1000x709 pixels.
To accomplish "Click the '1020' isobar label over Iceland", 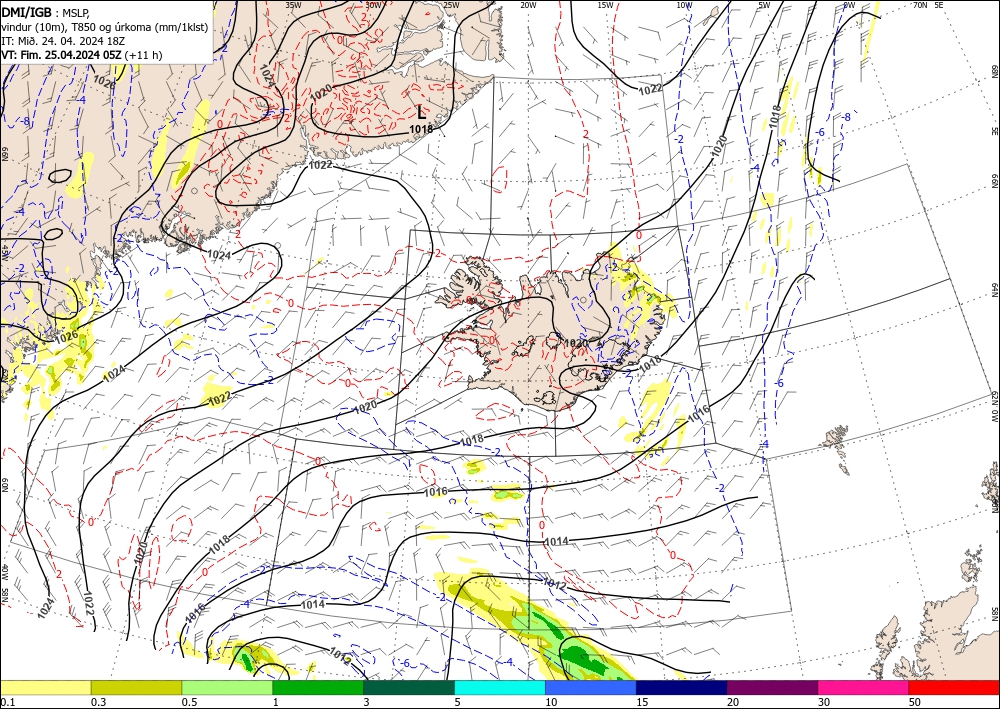I will pos(576,344).
